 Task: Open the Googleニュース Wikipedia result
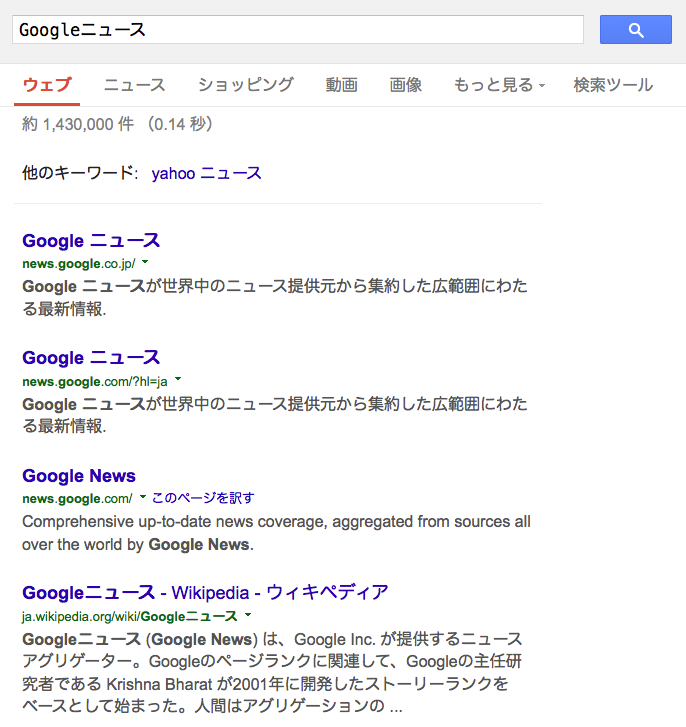(x=205, y=593)
